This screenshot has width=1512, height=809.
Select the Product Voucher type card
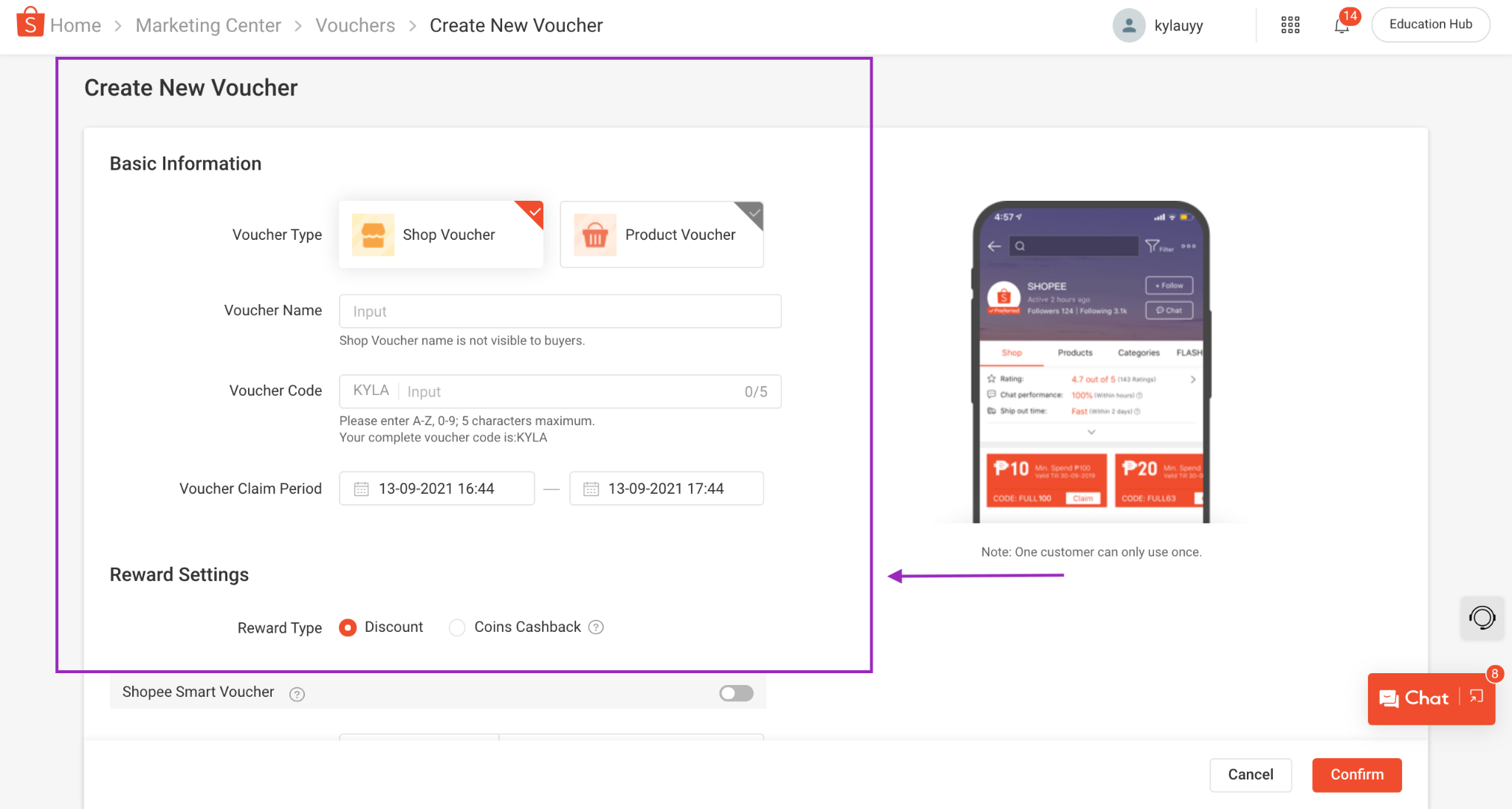pyautogui.click(x=661, y=235)
